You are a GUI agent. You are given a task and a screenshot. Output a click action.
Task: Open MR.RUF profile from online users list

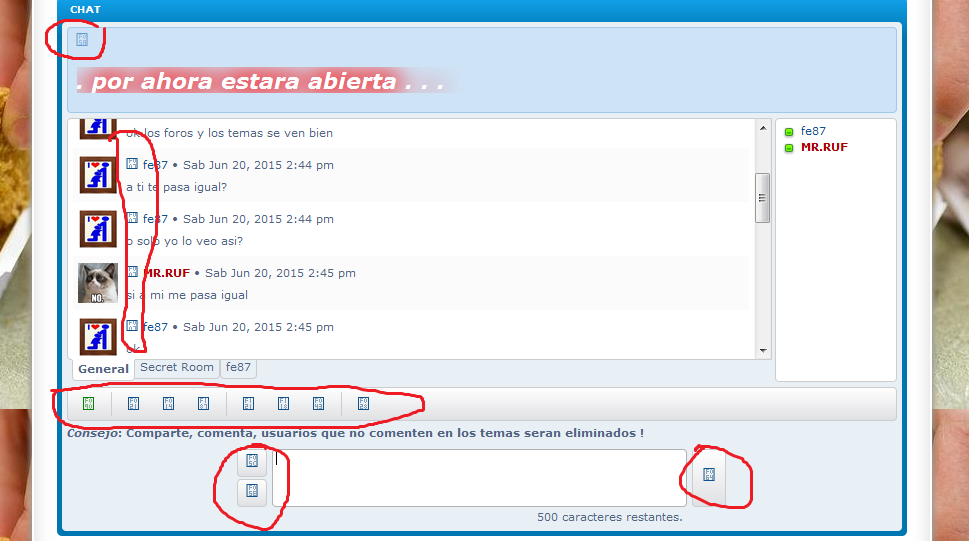click(x=824, y=147)
